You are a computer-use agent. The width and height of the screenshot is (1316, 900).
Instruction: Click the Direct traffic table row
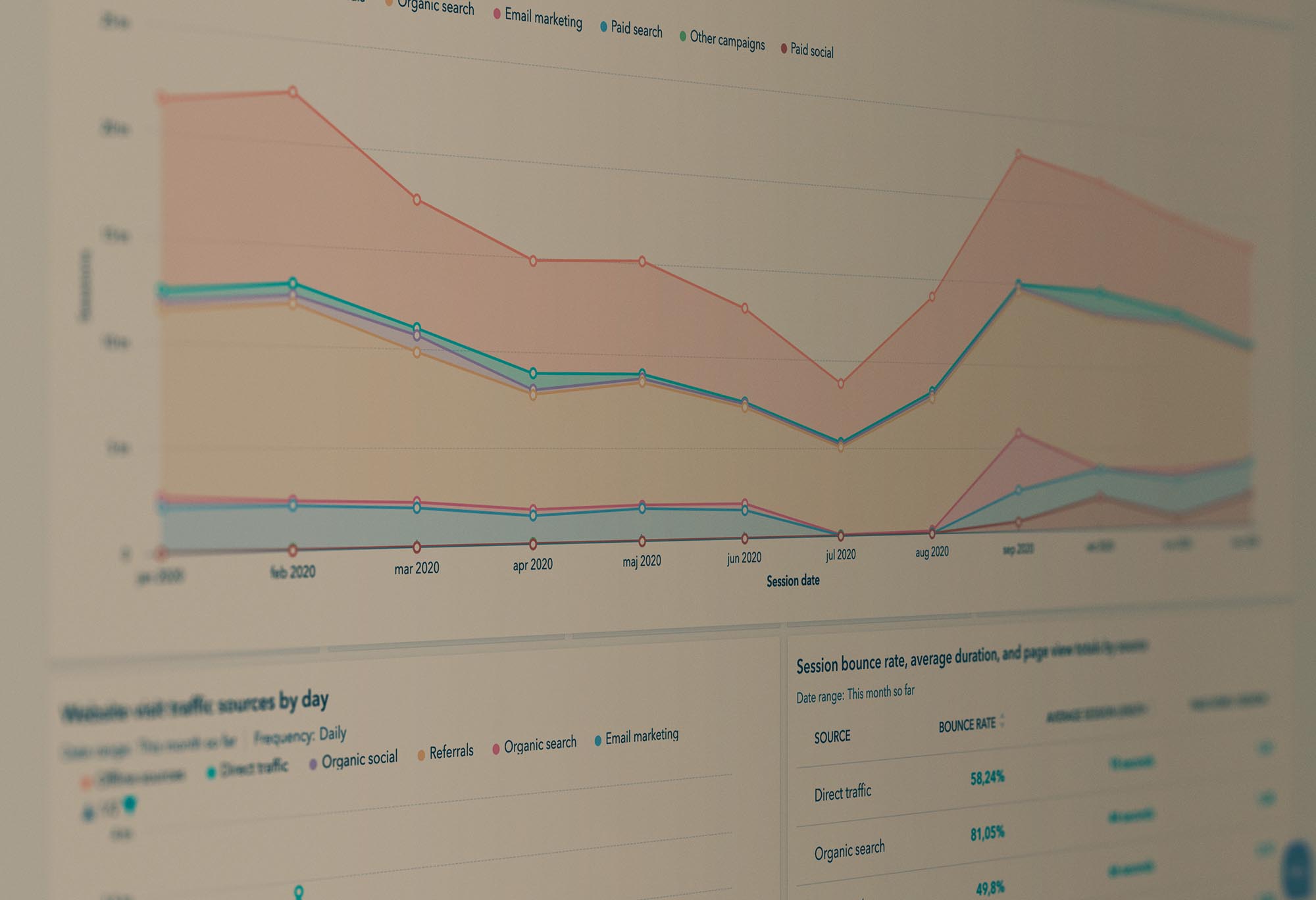click(842, 793)
